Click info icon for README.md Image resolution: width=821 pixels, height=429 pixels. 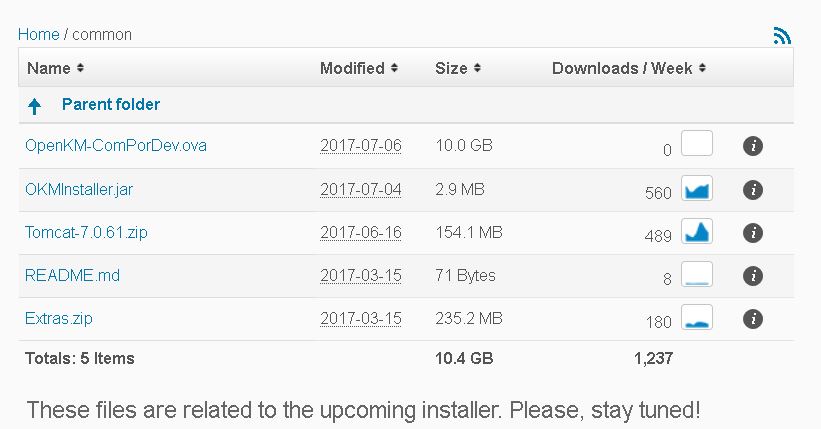point(753,276)
